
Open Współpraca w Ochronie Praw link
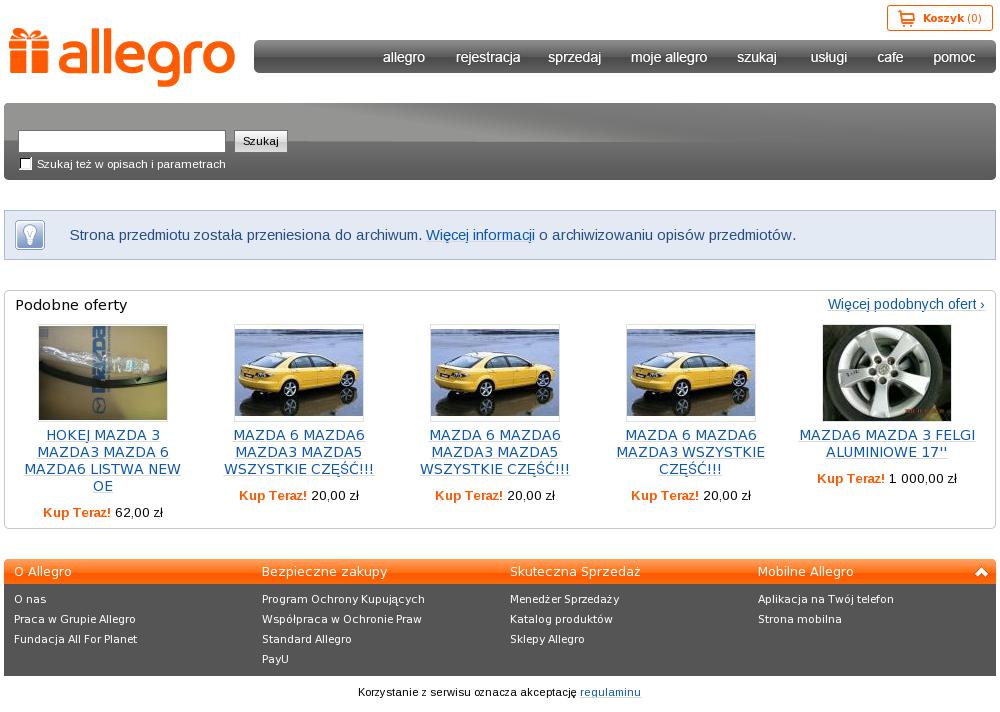click(342, 619)
